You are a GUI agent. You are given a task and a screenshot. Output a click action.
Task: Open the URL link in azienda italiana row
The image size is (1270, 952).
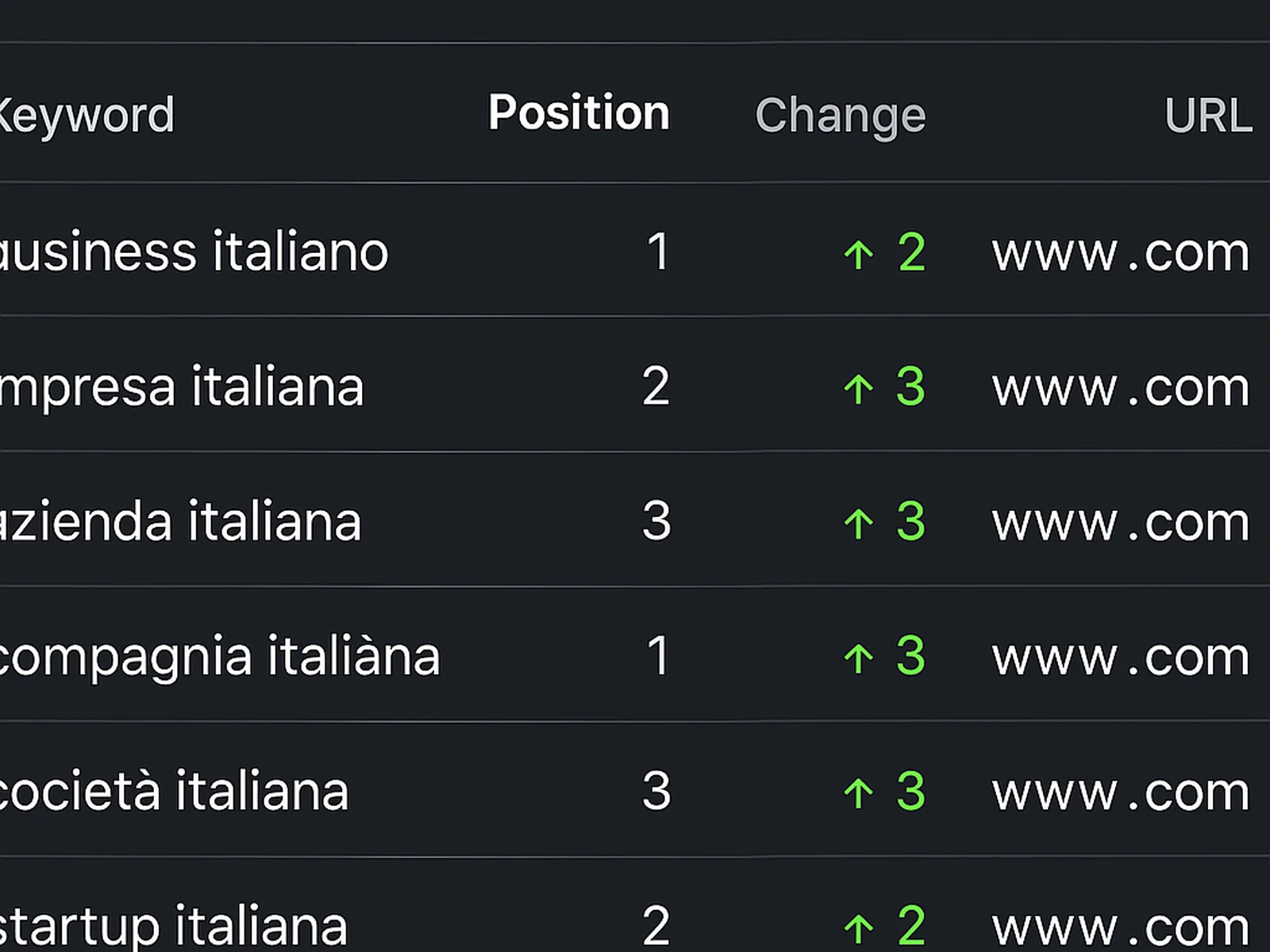tap(1120, 523)
